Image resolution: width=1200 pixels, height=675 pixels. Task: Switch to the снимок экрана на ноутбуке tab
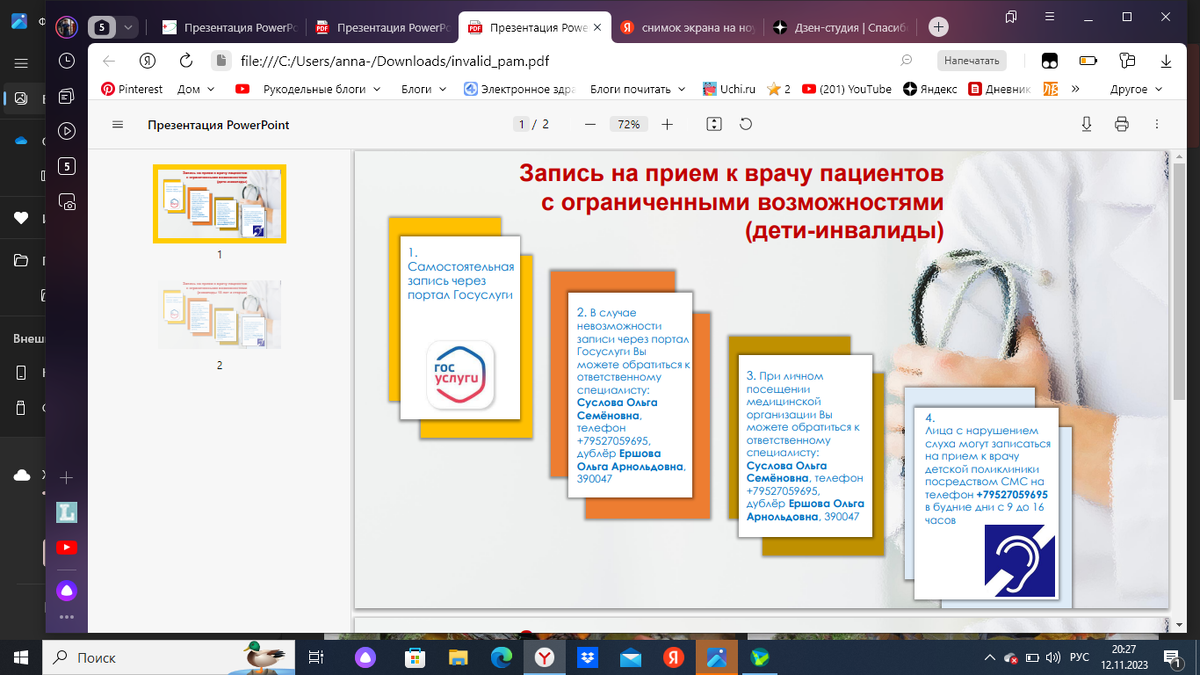(x=688, y=28)
